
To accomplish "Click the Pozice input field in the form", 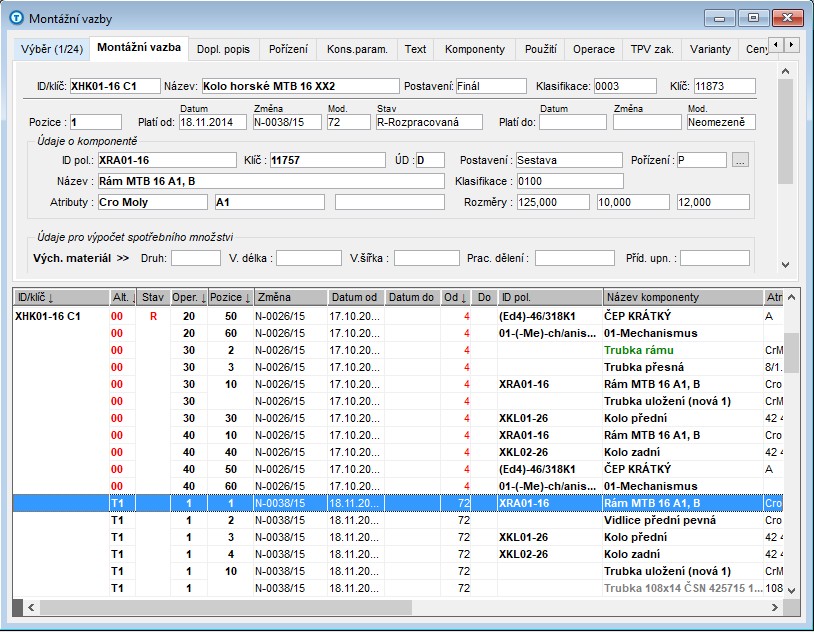I will tap(96, 123).
